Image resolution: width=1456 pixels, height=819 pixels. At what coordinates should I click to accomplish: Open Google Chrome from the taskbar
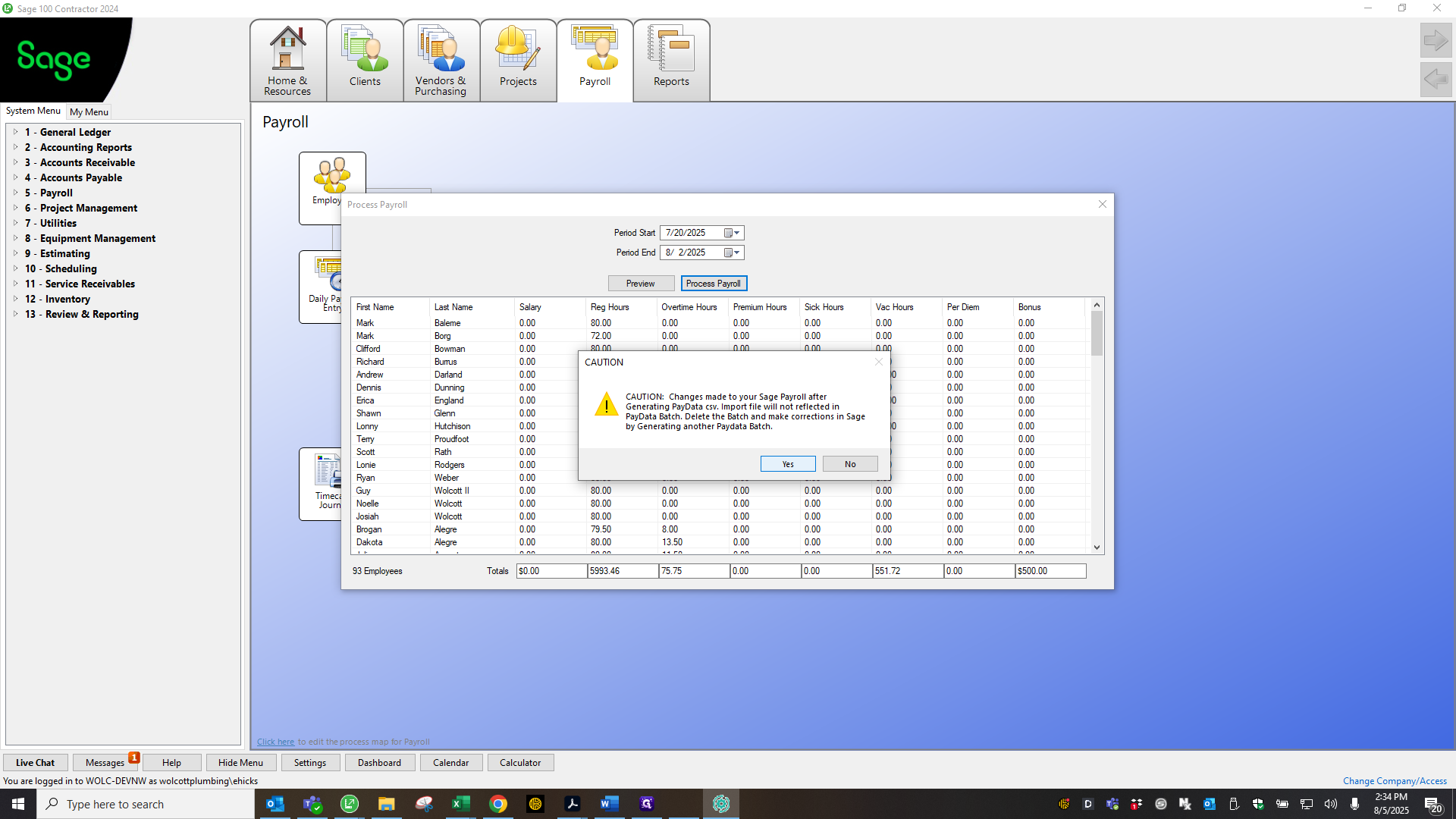pyautogui.click(x=498, y=804)
